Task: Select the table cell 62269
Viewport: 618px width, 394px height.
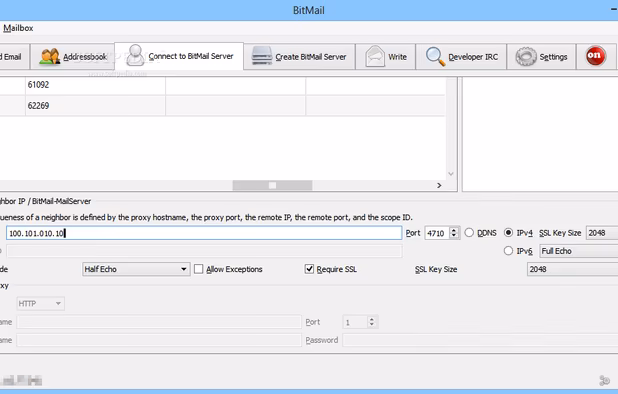Action: tap(95, 106)
